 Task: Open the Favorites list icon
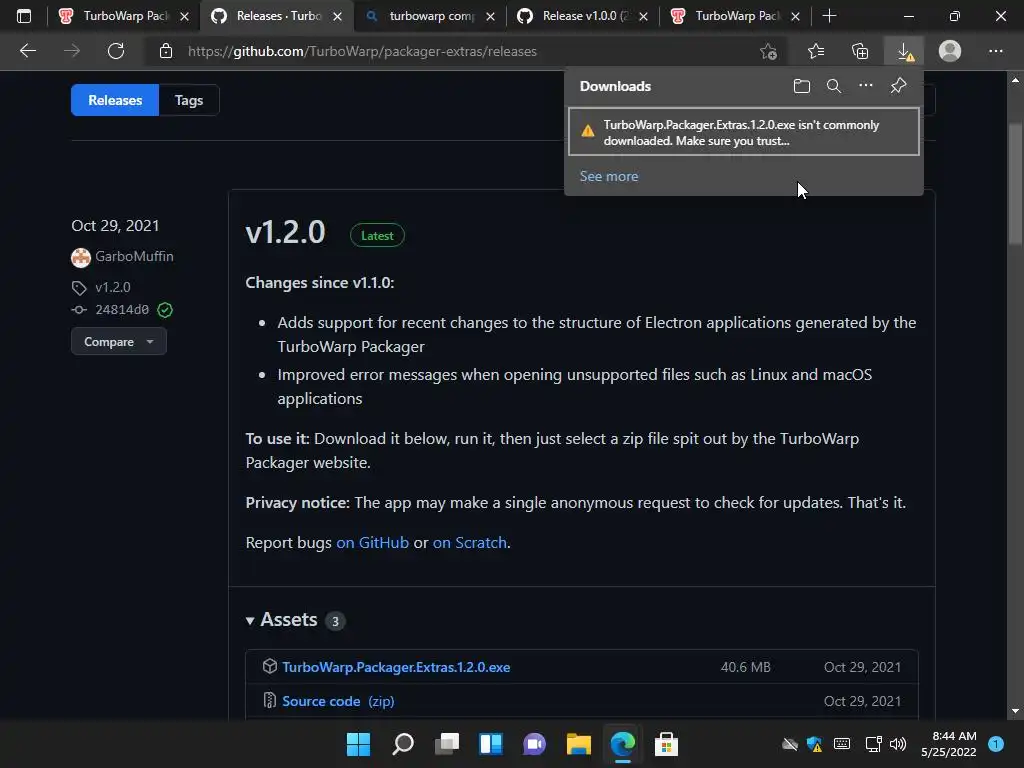[816, 51]
